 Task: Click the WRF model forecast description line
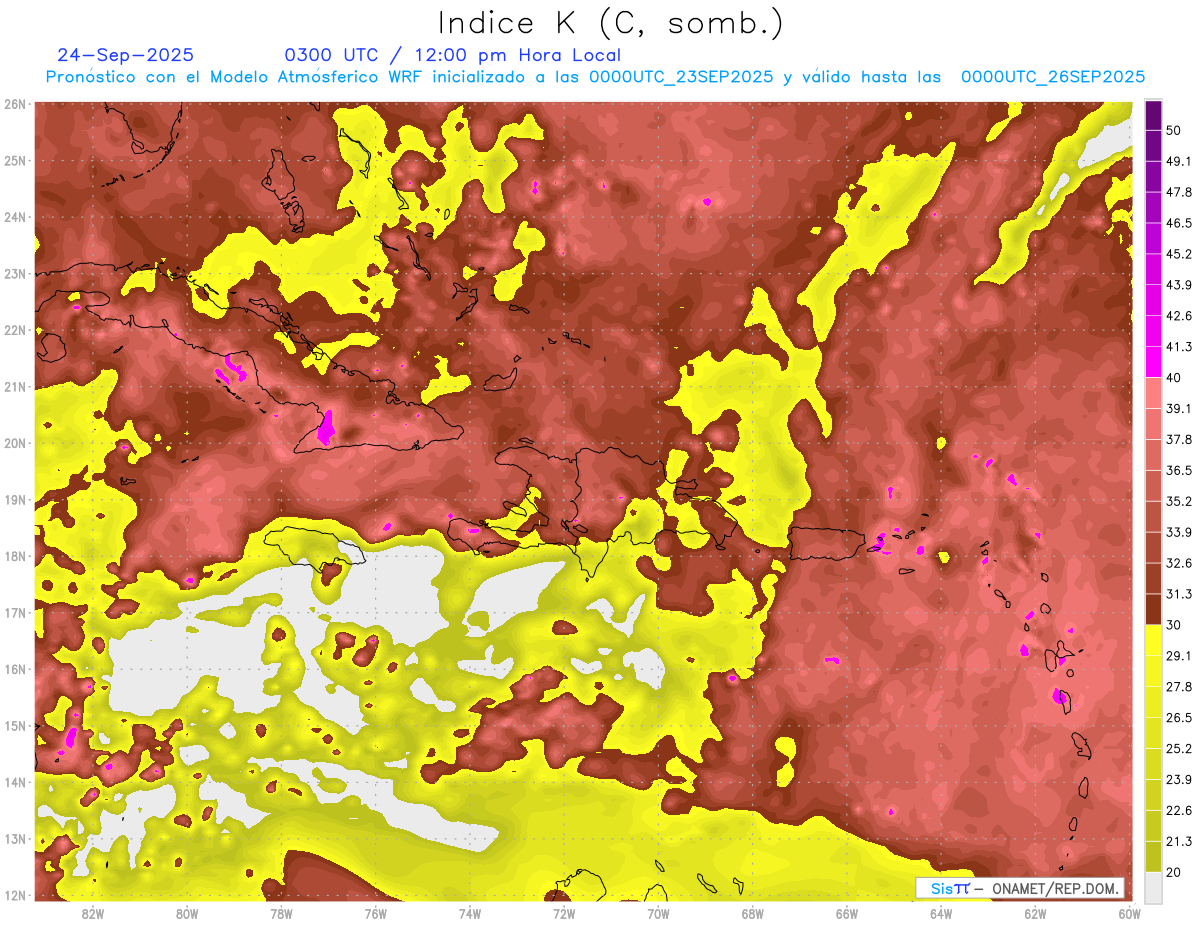[595, 77]
